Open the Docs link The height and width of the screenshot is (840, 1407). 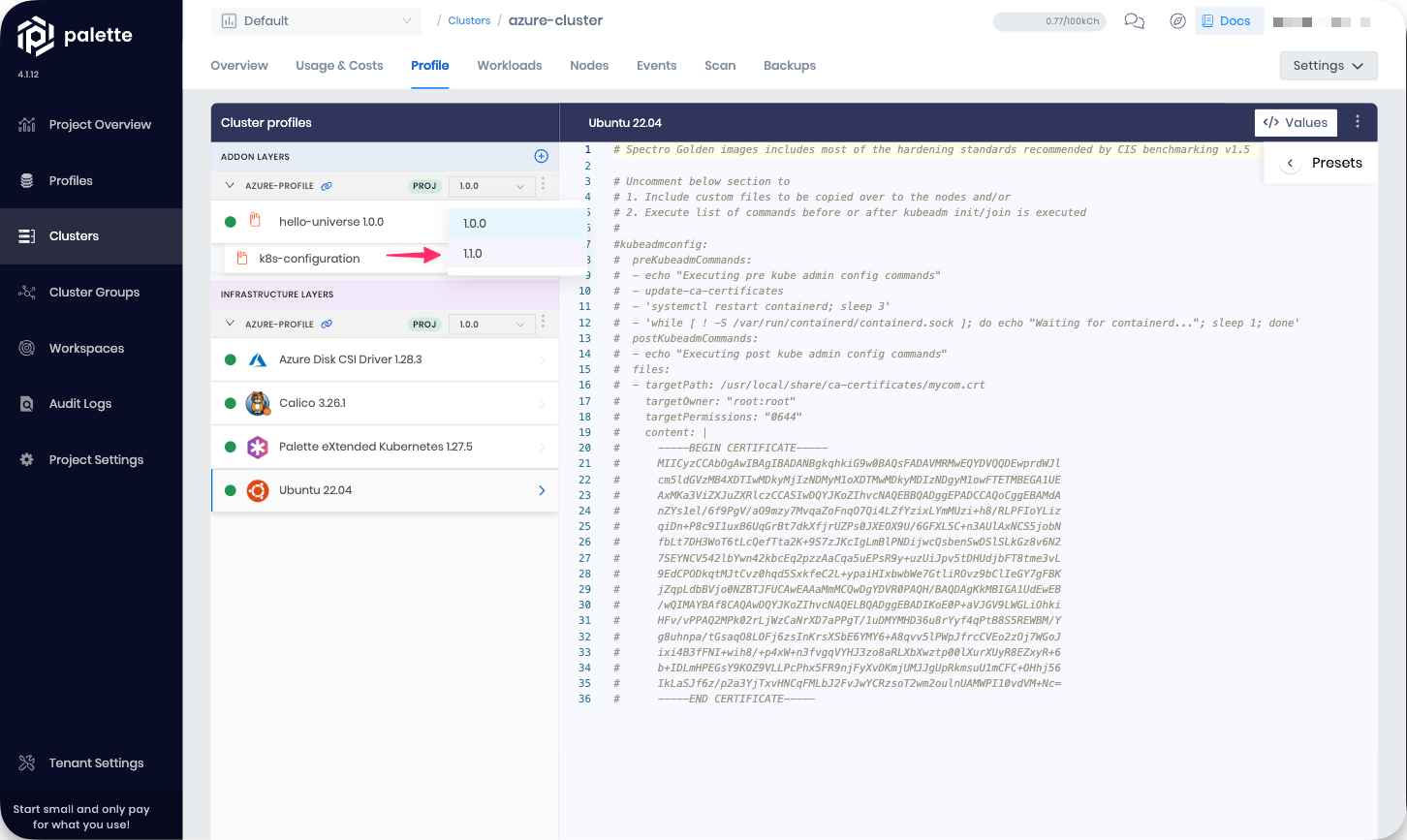click(x=1229, y=21)
